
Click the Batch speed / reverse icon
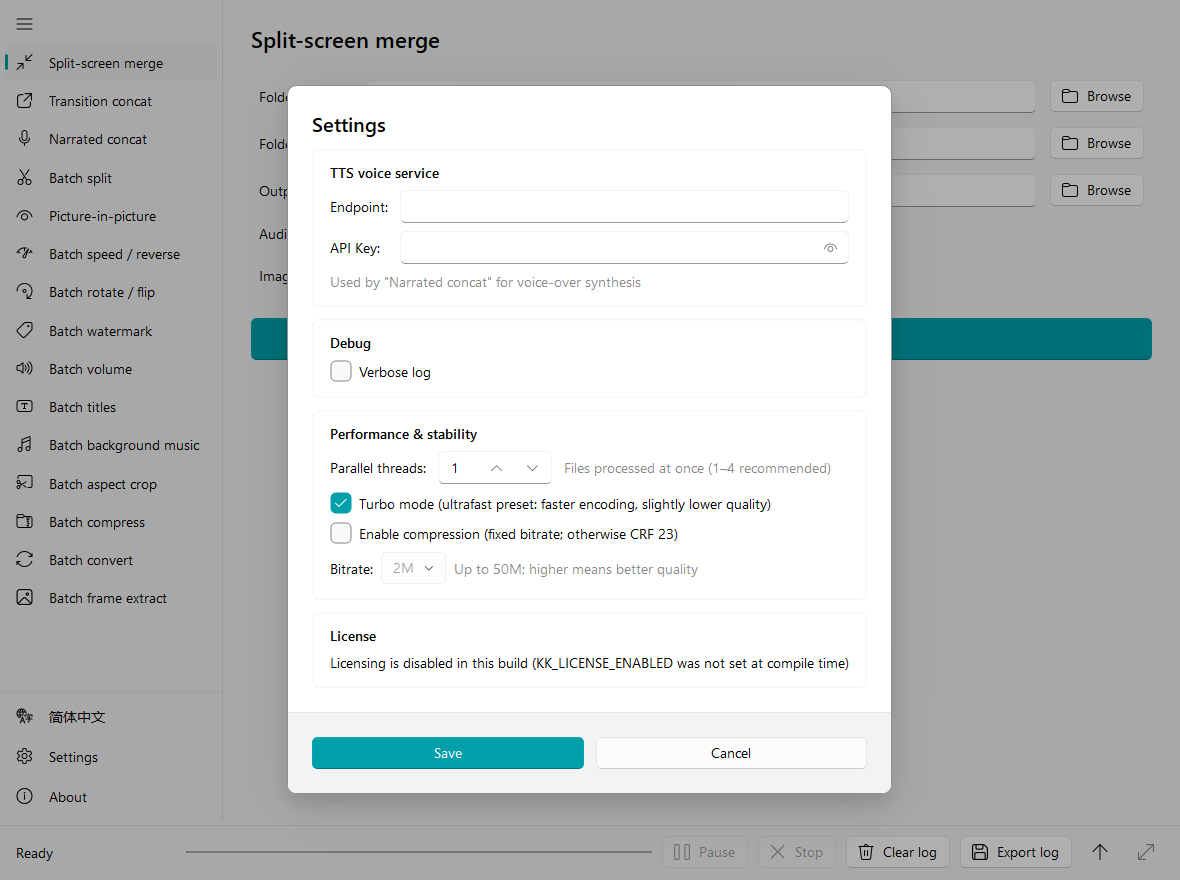pos(25,254)
